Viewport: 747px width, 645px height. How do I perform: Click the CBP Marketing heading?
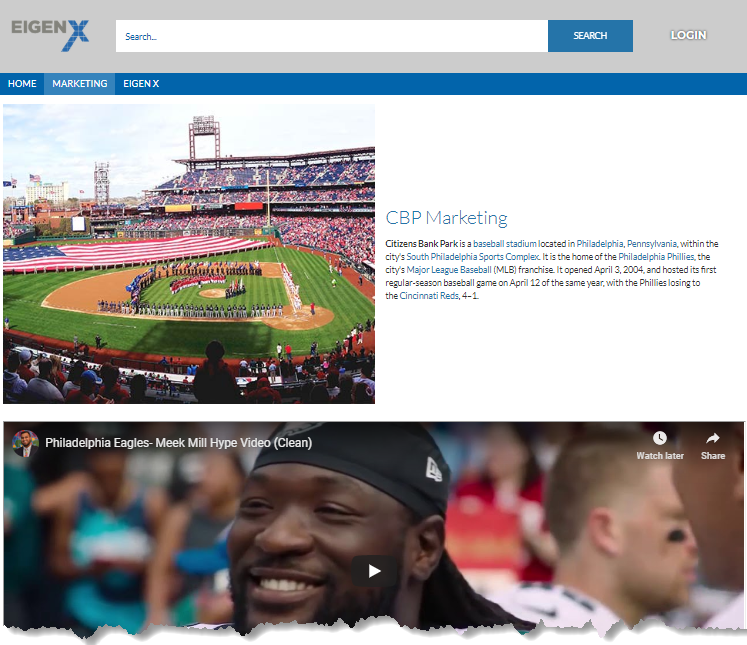point(446,218)
